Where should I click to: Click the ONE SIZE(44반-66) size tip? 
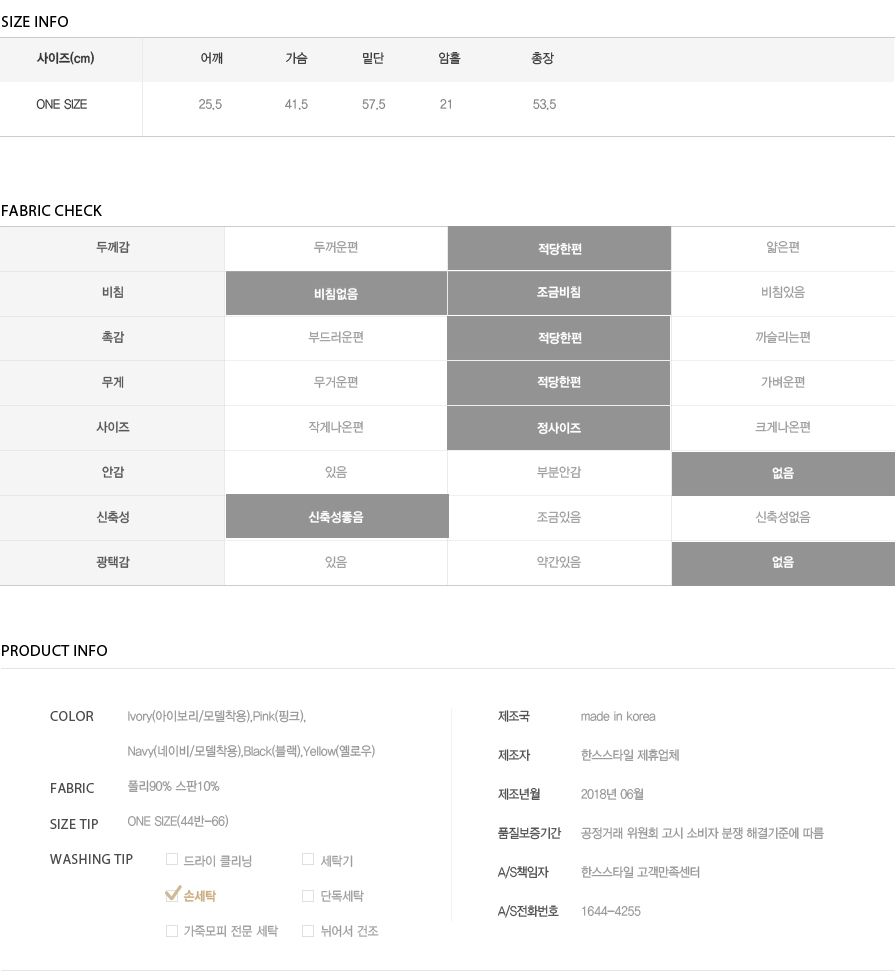[178, 822]
